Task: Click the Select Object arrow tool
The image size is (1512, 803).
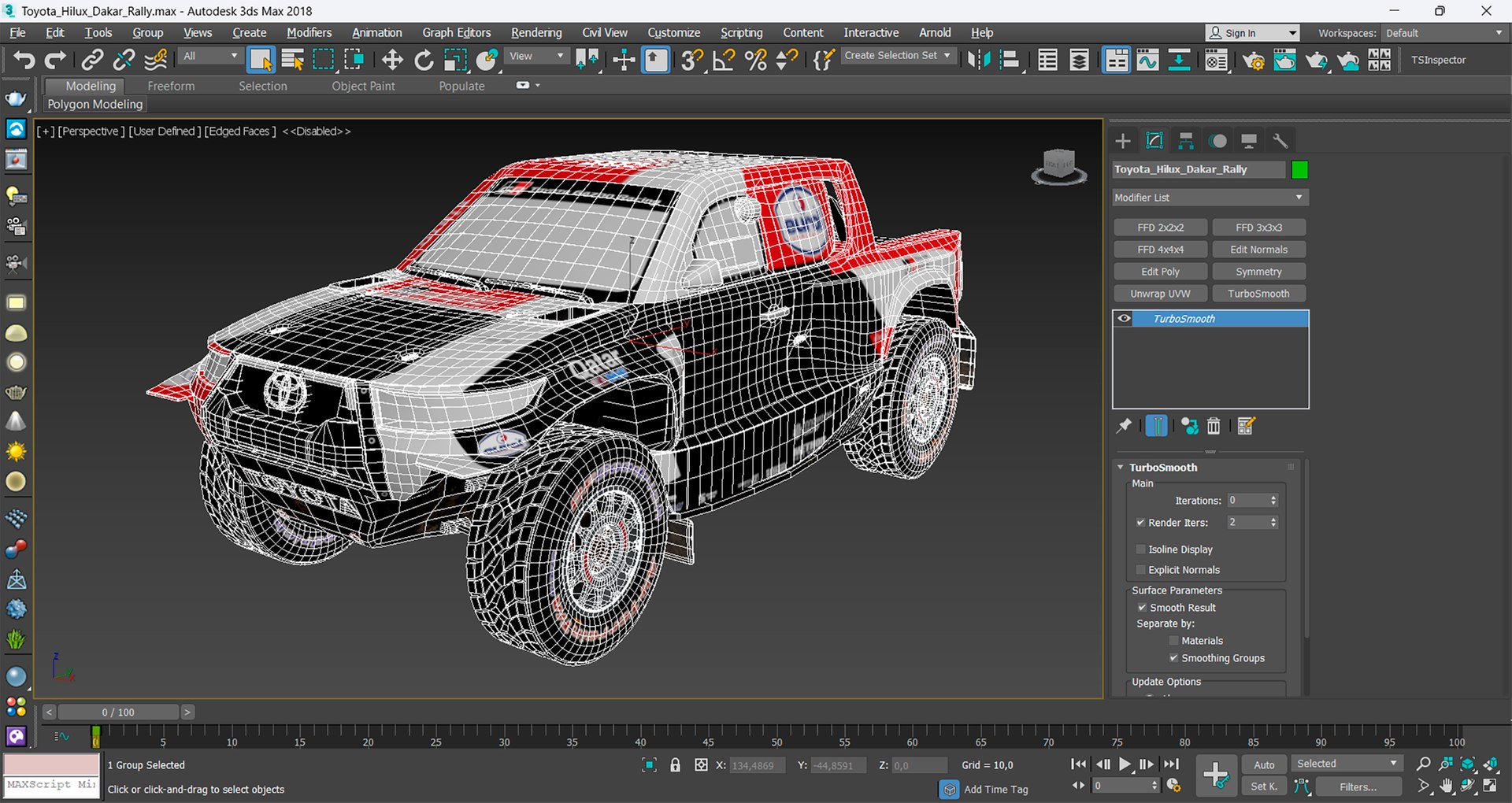Action: 261,60
